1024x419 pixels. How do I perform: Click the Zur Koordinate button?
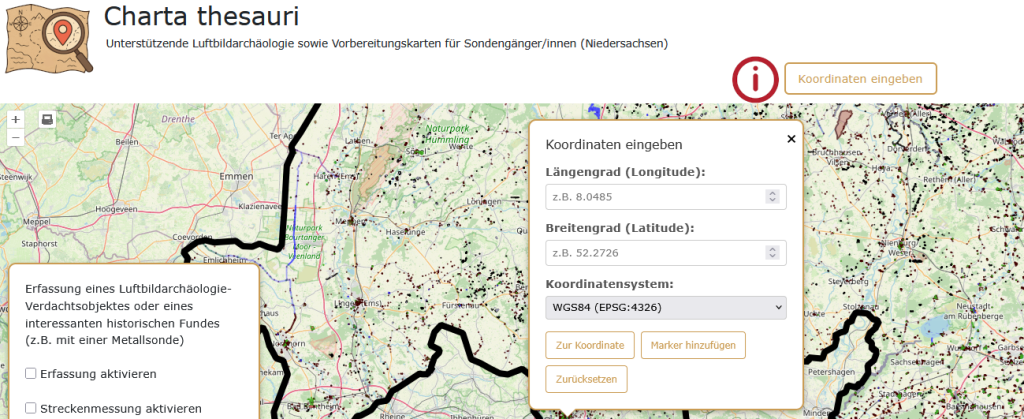click(590, 345)
